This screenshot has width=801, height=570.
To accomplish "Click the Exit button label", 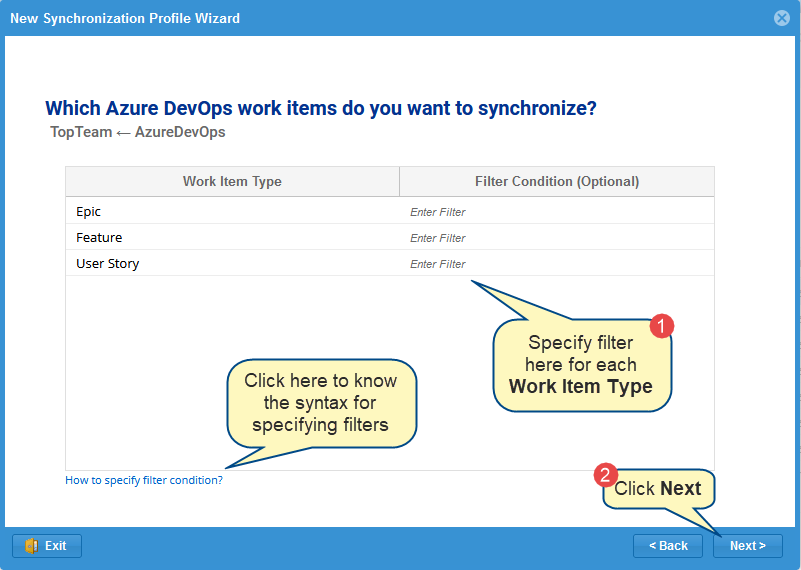I will point(56,546).
